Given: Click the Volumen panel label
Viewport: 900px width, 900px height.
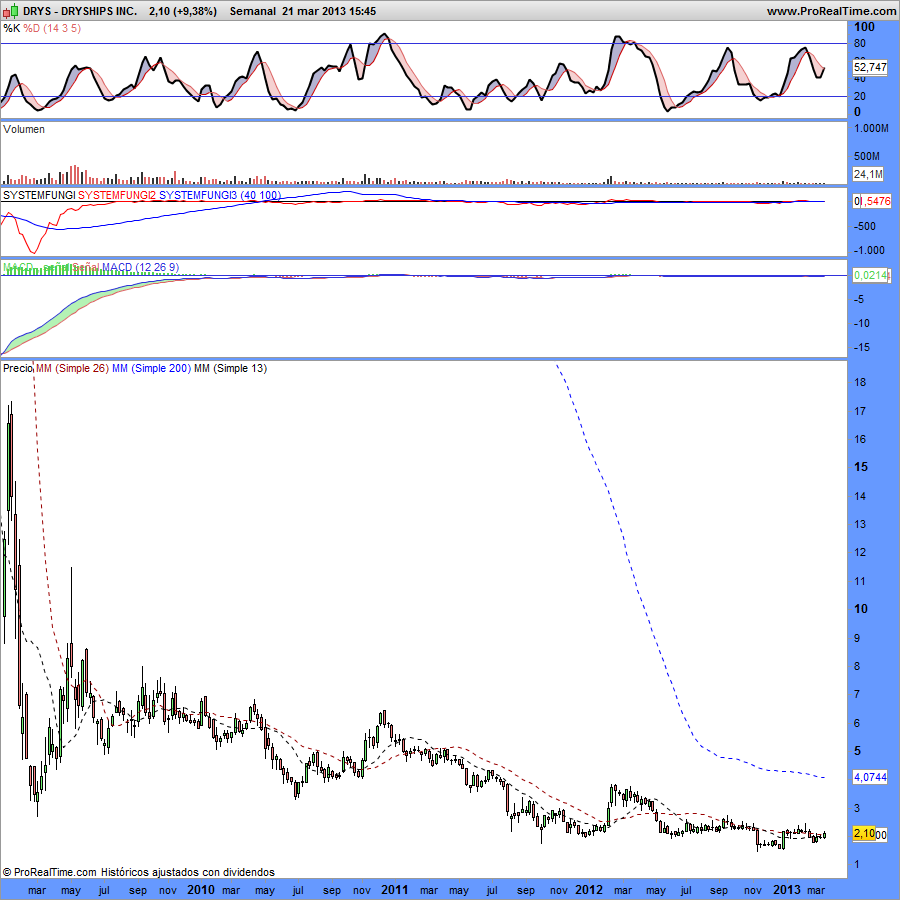Looking at the screenshot, I should 24,129.
